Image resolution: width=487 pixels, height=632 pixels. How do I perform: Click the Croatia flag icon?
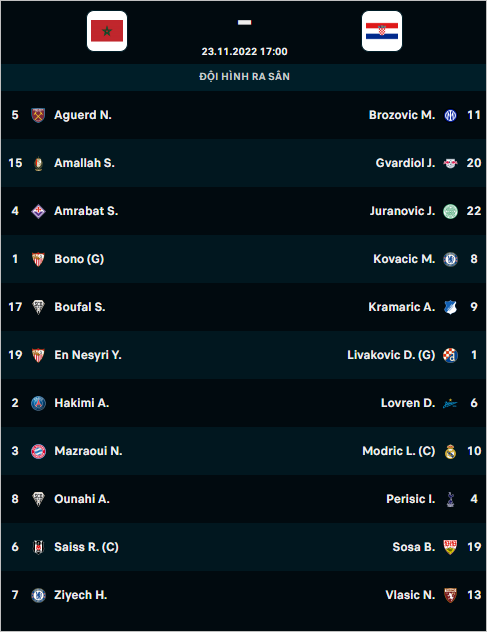point(382,31)
